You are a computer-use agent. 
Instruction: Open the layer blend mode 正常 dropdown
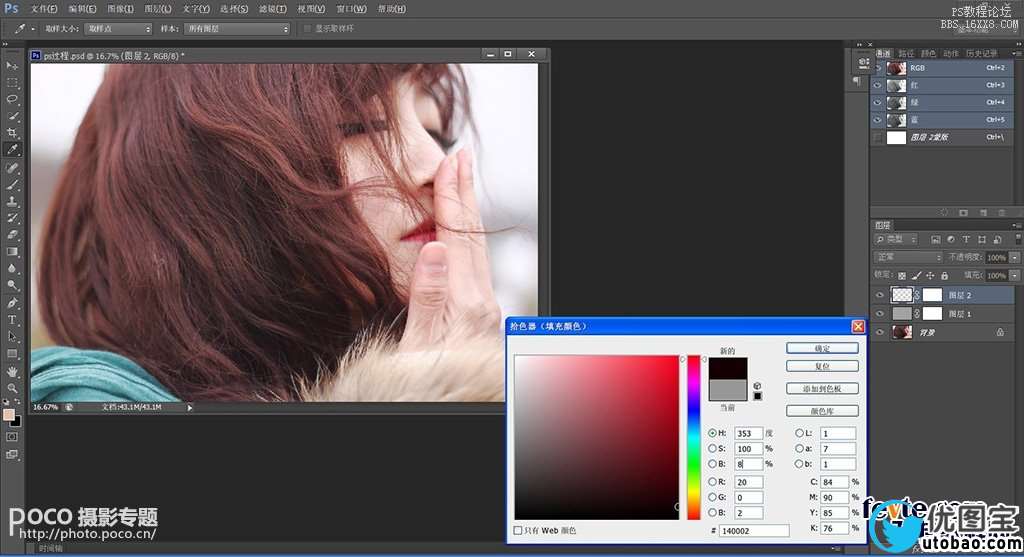[907, 257]
